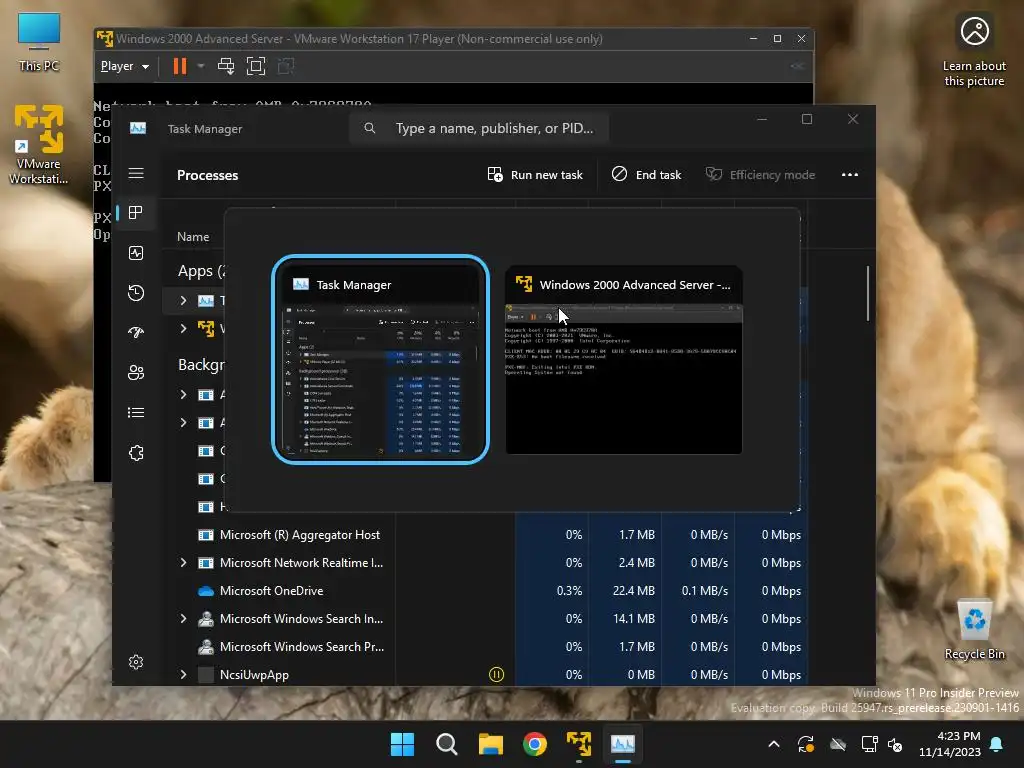The width and height of the screenshot is (1024, 768).
Task: Click Task Manager vertical scrollbar
Action: pos(868,293)
